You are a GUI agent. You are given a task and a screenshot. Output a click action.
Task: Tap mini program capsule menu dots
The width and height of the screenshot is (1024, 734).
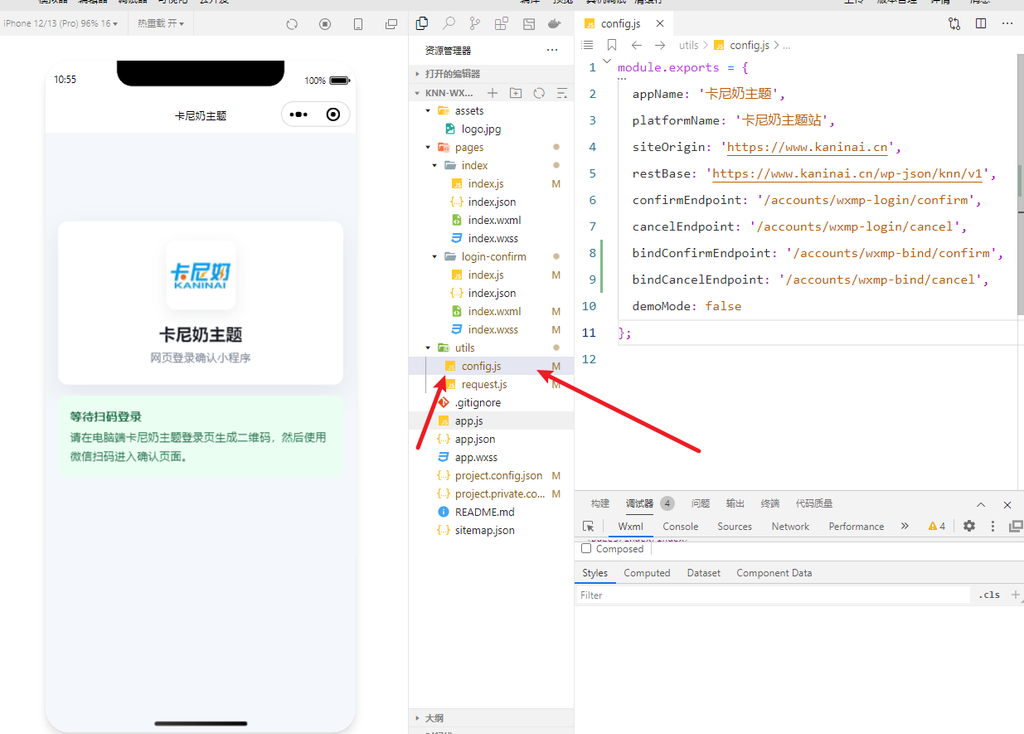tap(298, 114)
